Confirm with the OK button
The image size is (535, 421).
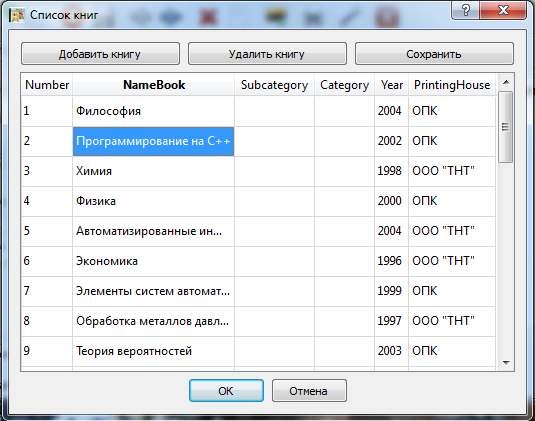point(226,390)
